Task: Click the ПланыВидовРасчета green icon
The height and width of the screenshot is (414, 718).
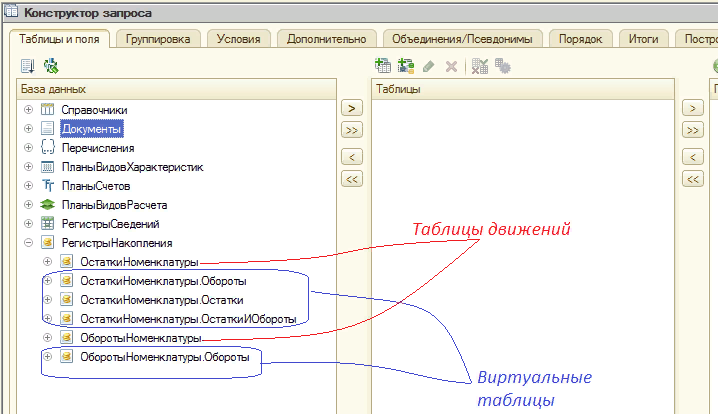Action: (48, 205)
